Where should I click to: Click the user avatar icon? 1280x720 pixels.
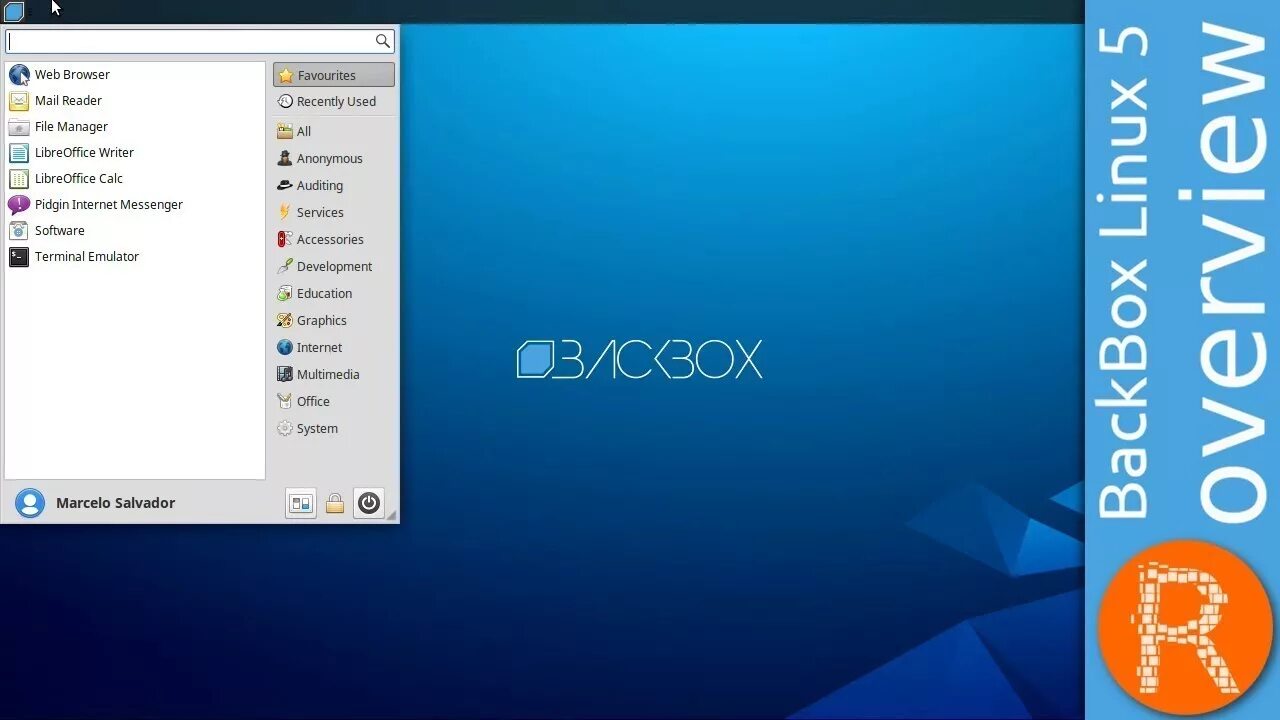pyautogui.click(x=30, y=503)
